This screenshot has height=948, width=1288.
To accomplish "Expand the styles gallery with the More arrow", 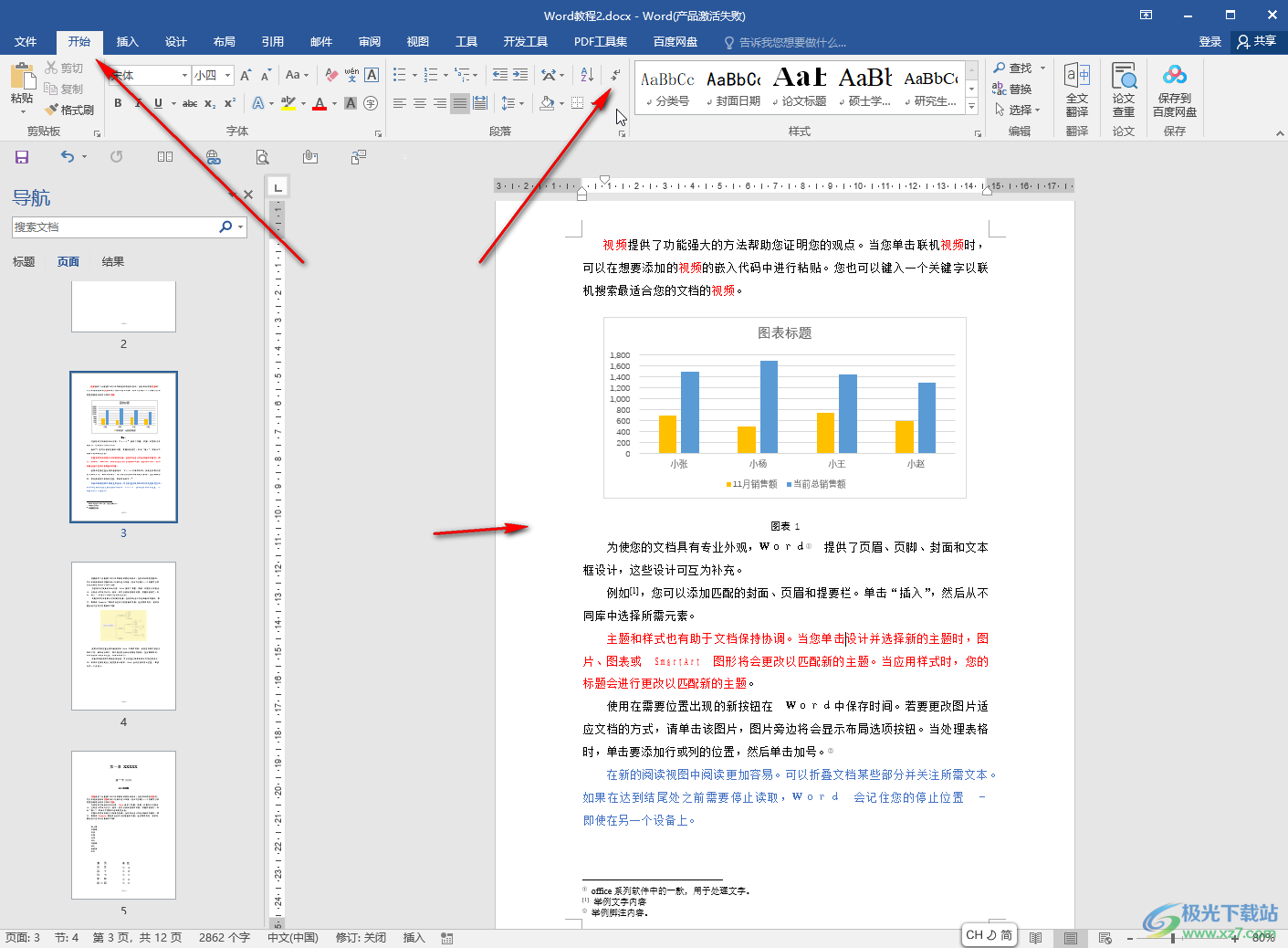I will [x=971, y=107].
